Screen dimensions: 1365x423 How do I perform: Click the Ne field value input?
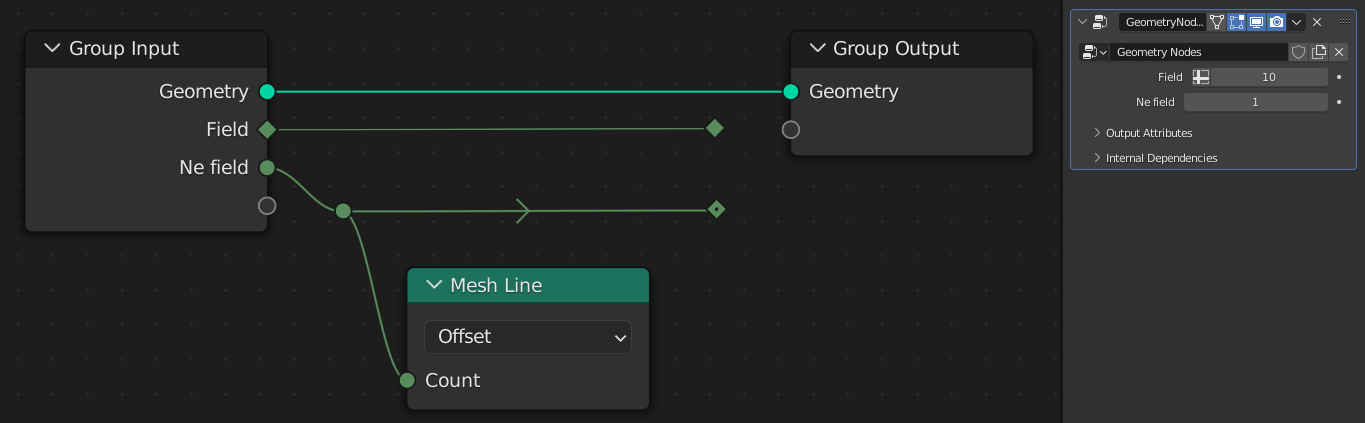tap(1255, 102)
